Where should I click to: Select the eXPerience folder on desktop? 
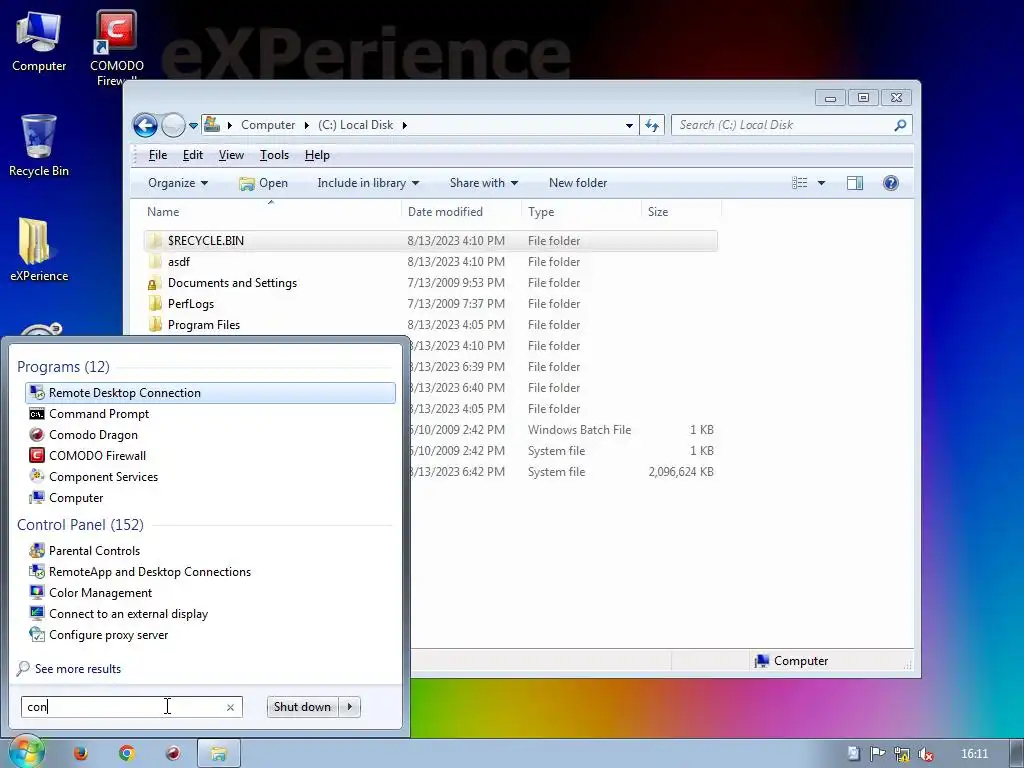(39, 249)
